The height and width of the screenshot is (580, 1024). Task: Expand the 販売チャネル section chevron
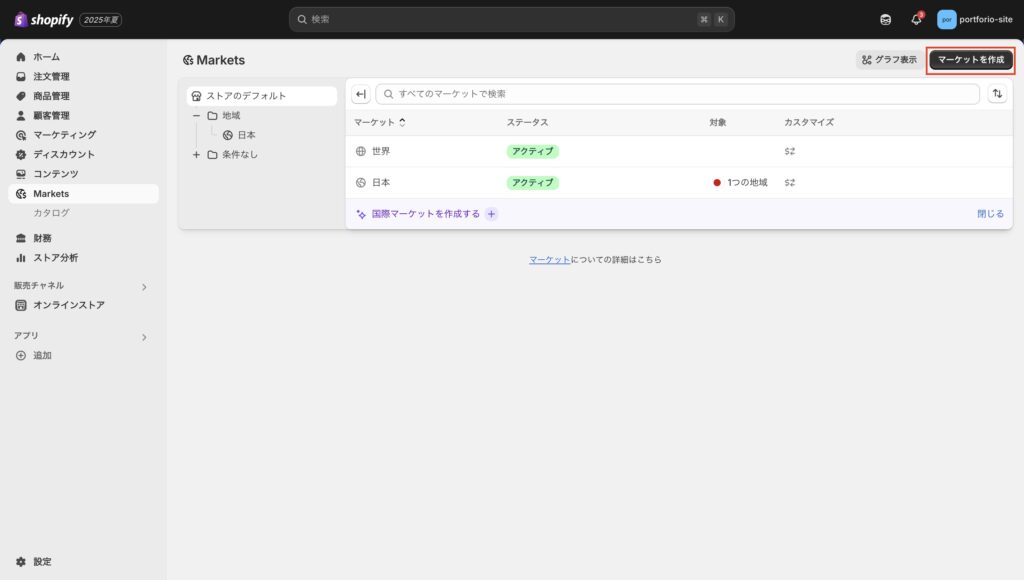144,287
